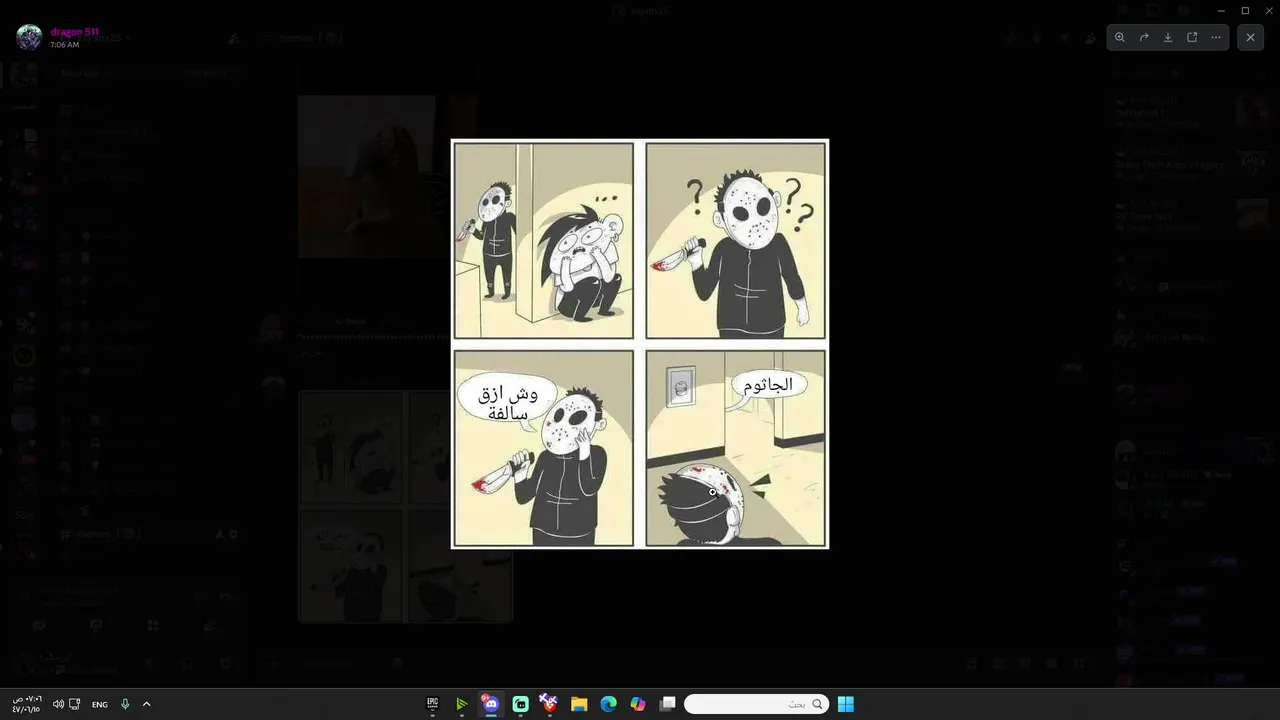
Task: Open the three-dots more options menu
Action: [1216, 37]
